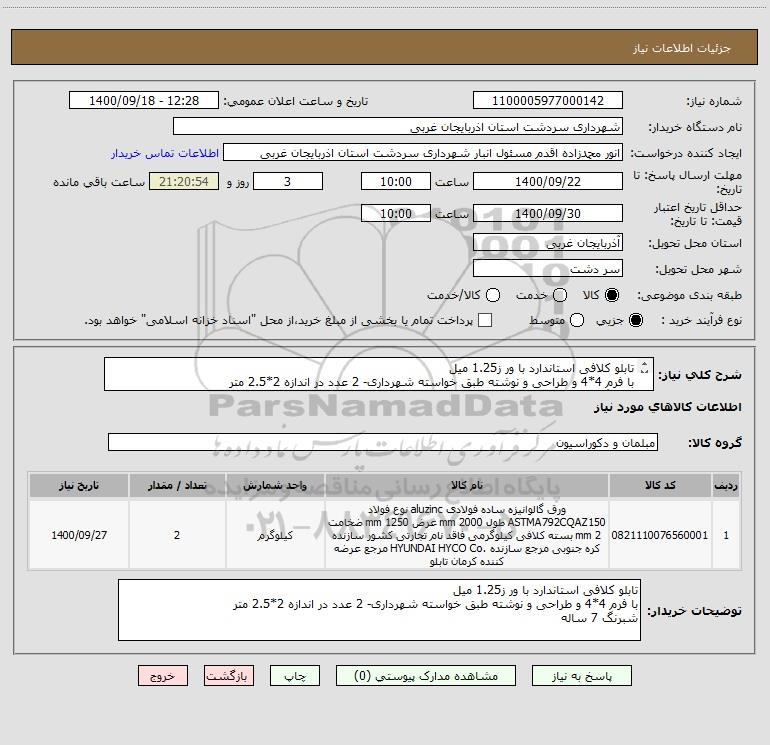The image size is (770, 745).
Task: Click the تعداد / مقدار column header
Action: click(x=177, y=486)
